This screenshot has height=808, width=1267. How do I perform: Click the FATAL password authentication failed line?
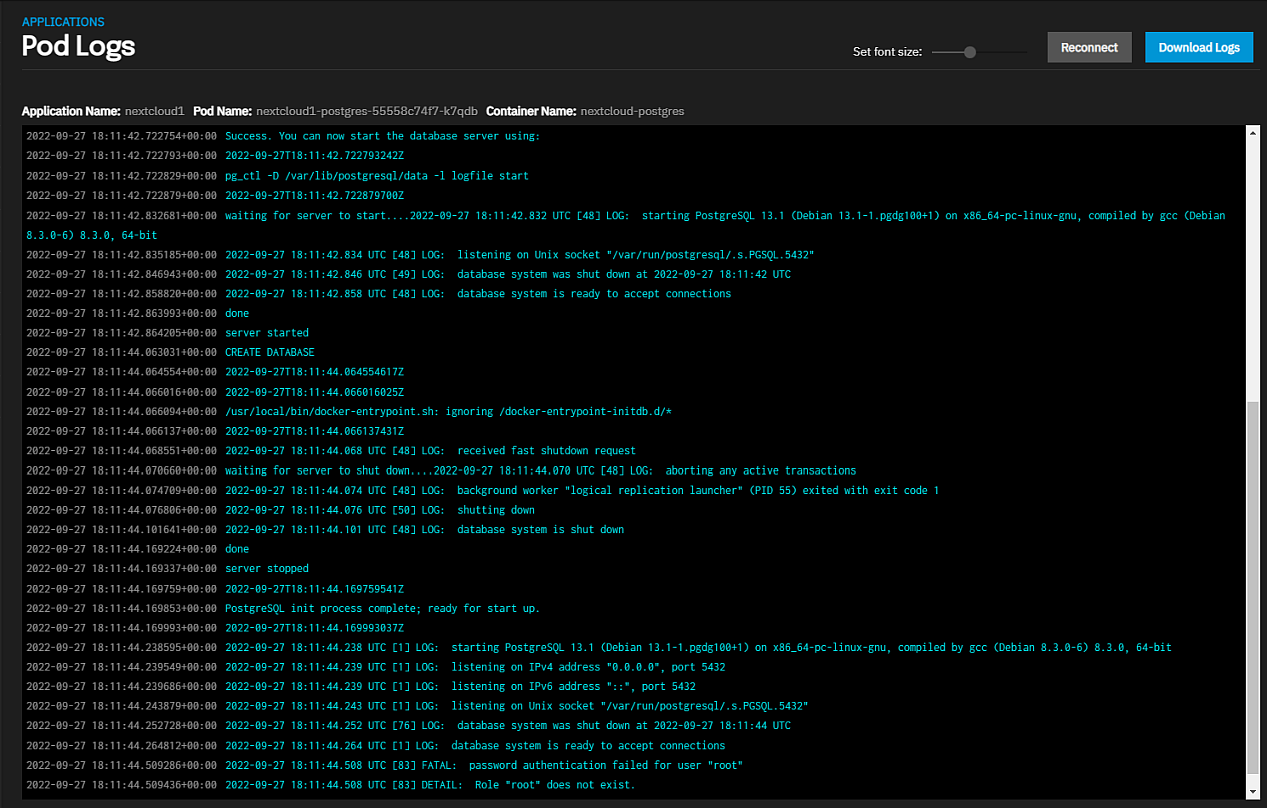483,765
